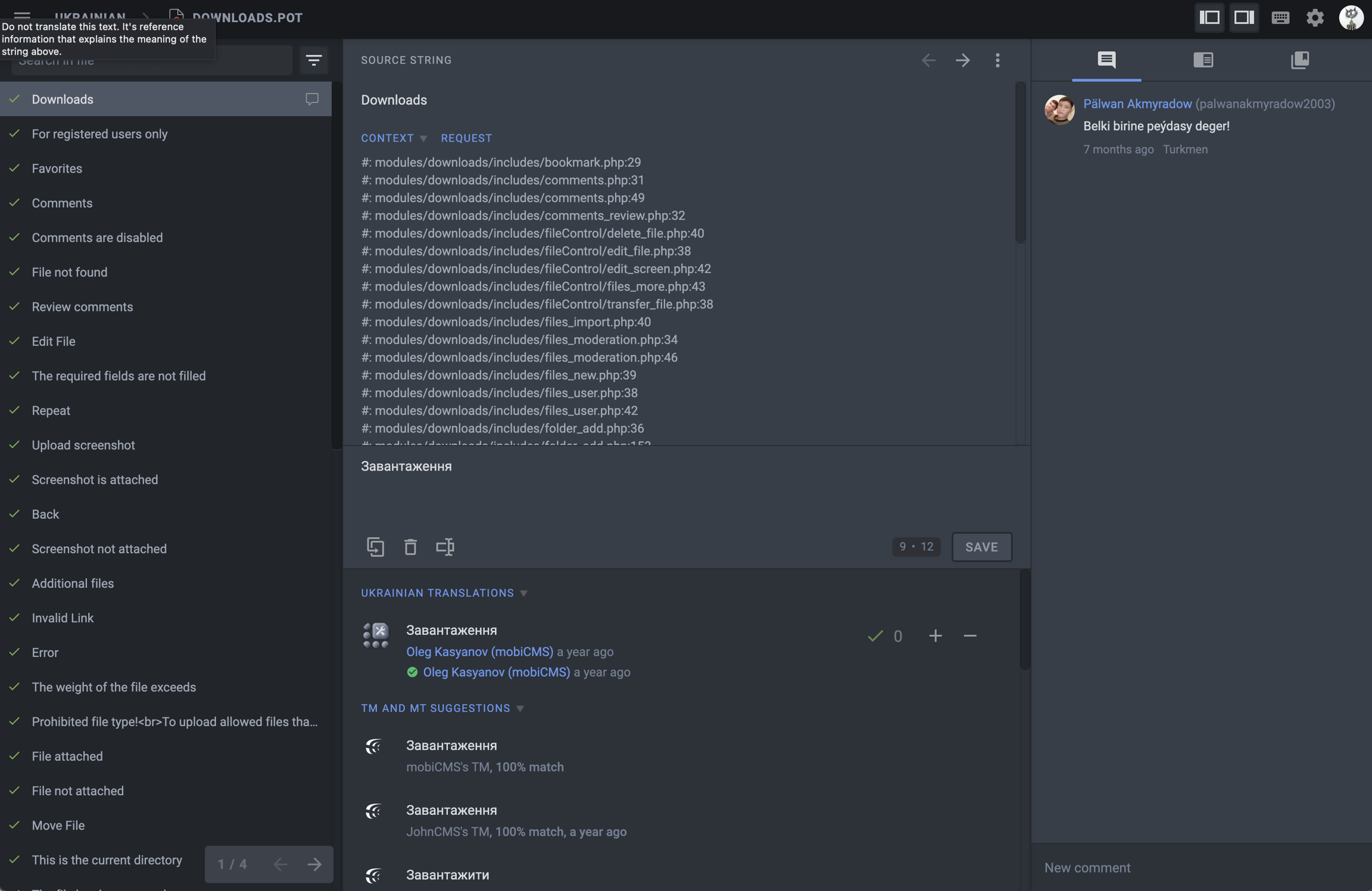Toggle the left sidebar panel visibility
1372x891 pixels.
[x=1209, y=17]
